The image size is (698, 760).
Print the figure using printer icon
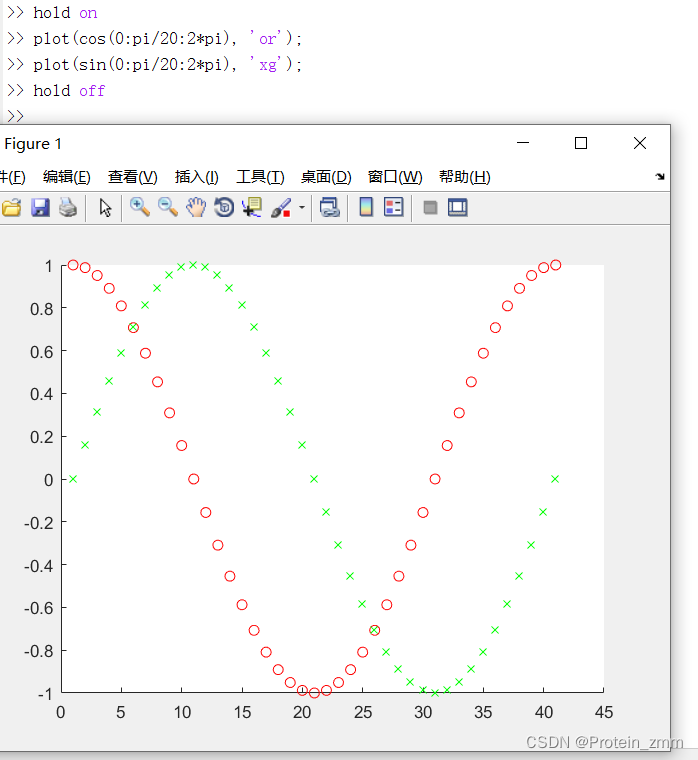[x=68, y=207]
